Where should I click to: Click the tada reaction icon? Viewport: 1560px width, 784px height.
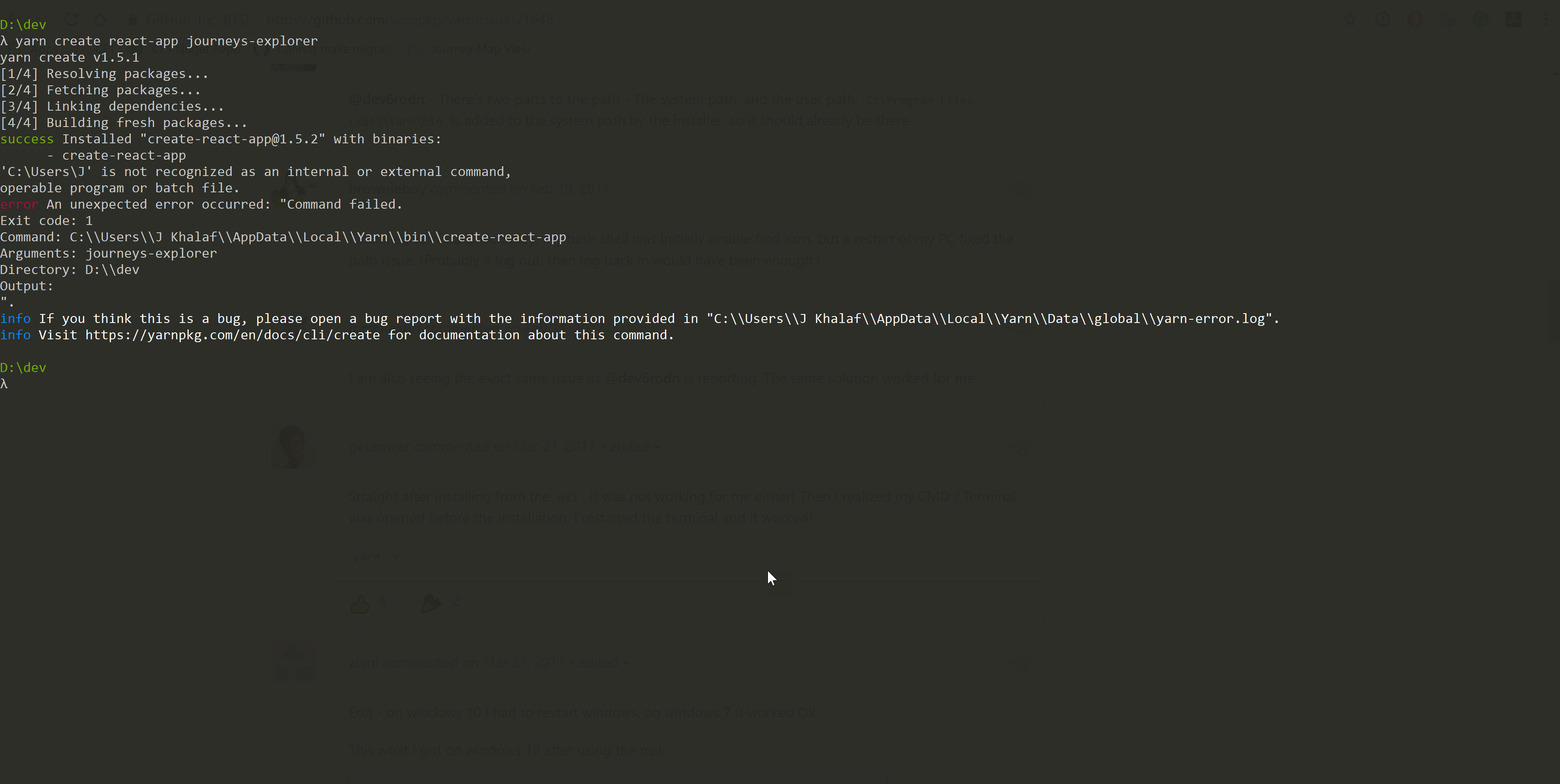pyautogui.click(x=431, y=603)
